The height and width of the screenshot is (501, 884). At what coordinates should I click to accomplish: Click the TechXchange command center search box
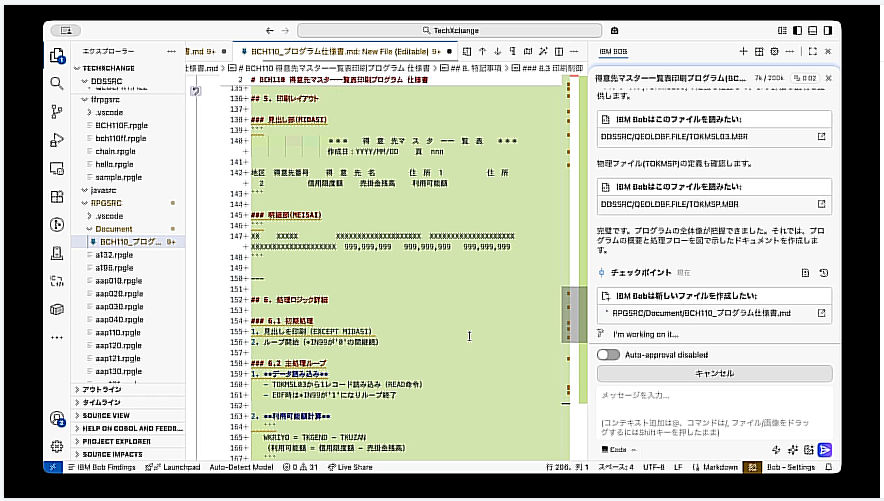click(449, 30)
